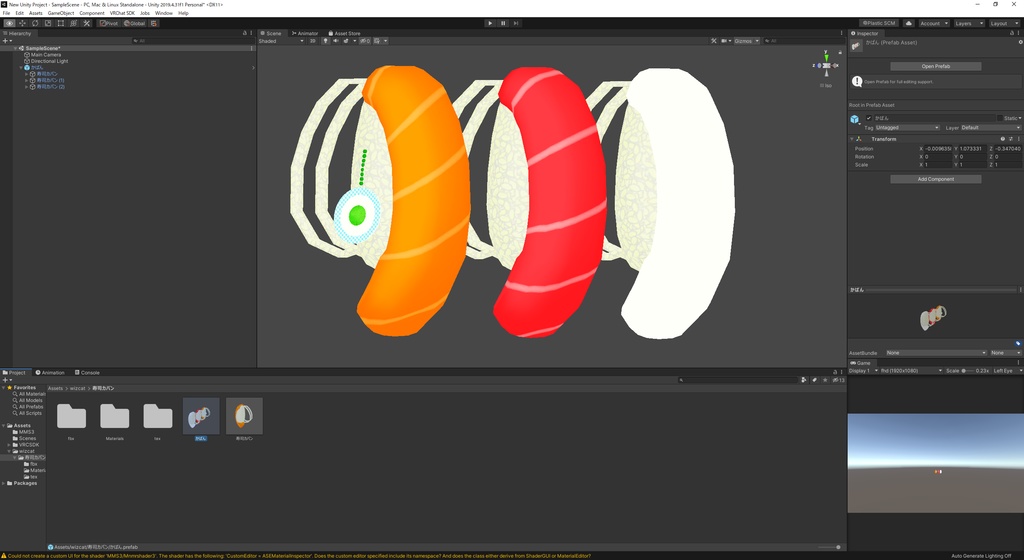Open the Layer Default dropdown
Image resolution: width=1024 pixels, height=560 pixels.
click(991, 128)
